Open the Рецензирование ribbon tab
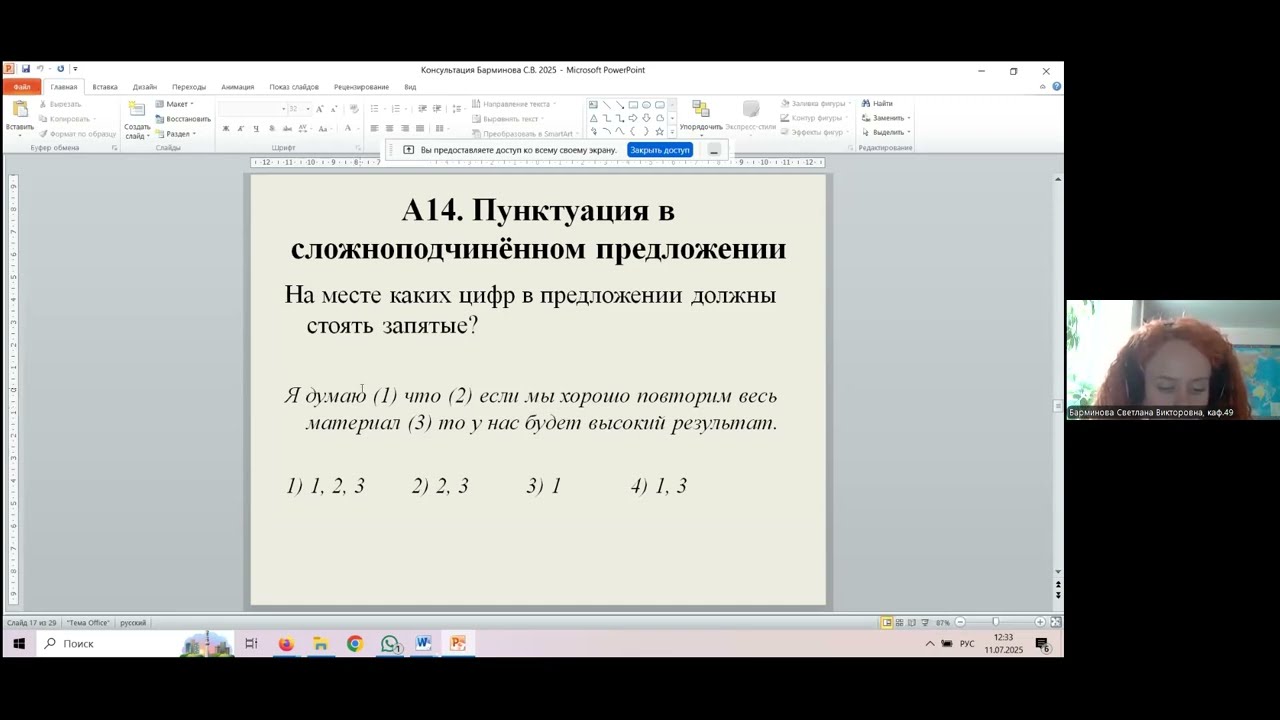 pos(362,87)
